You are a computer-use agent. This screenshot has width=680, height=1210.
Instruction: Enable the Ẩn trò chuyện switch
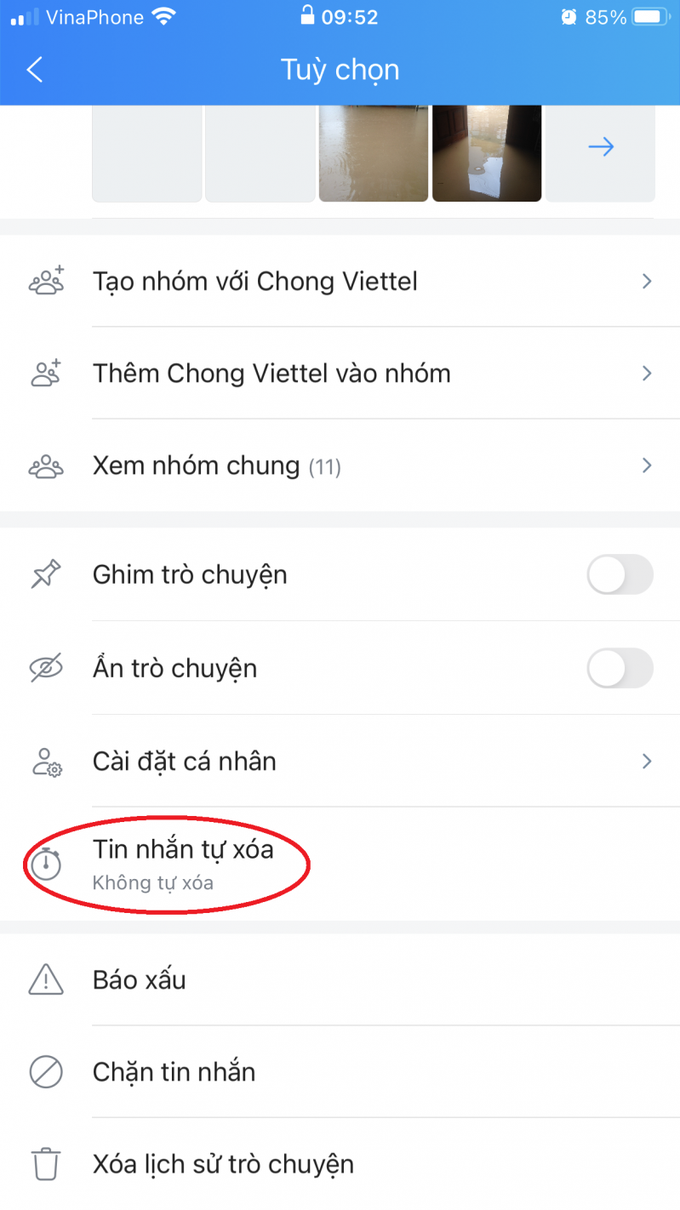pos(620,668)
